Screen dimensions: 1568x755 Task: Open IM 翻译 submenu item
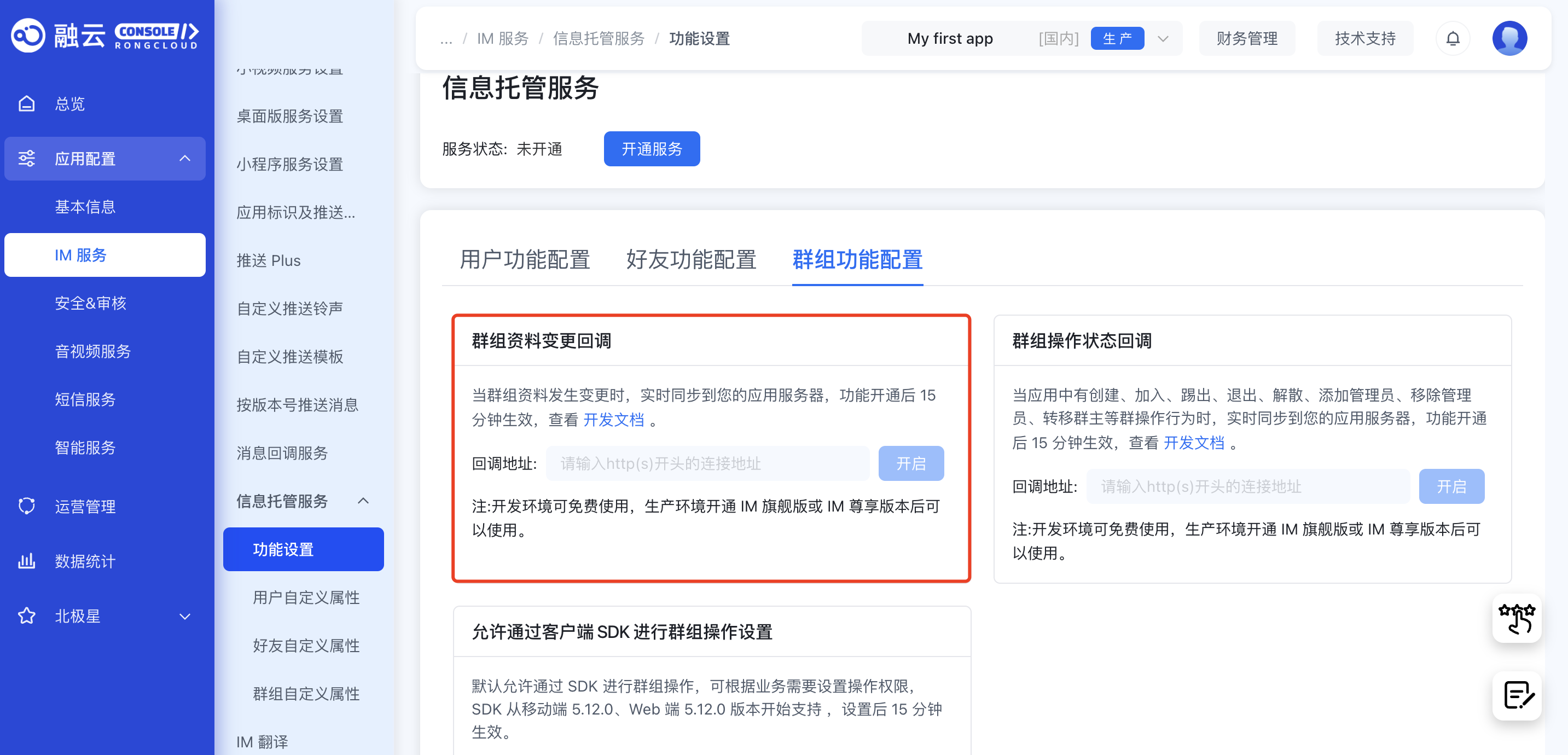click(262, 742)
